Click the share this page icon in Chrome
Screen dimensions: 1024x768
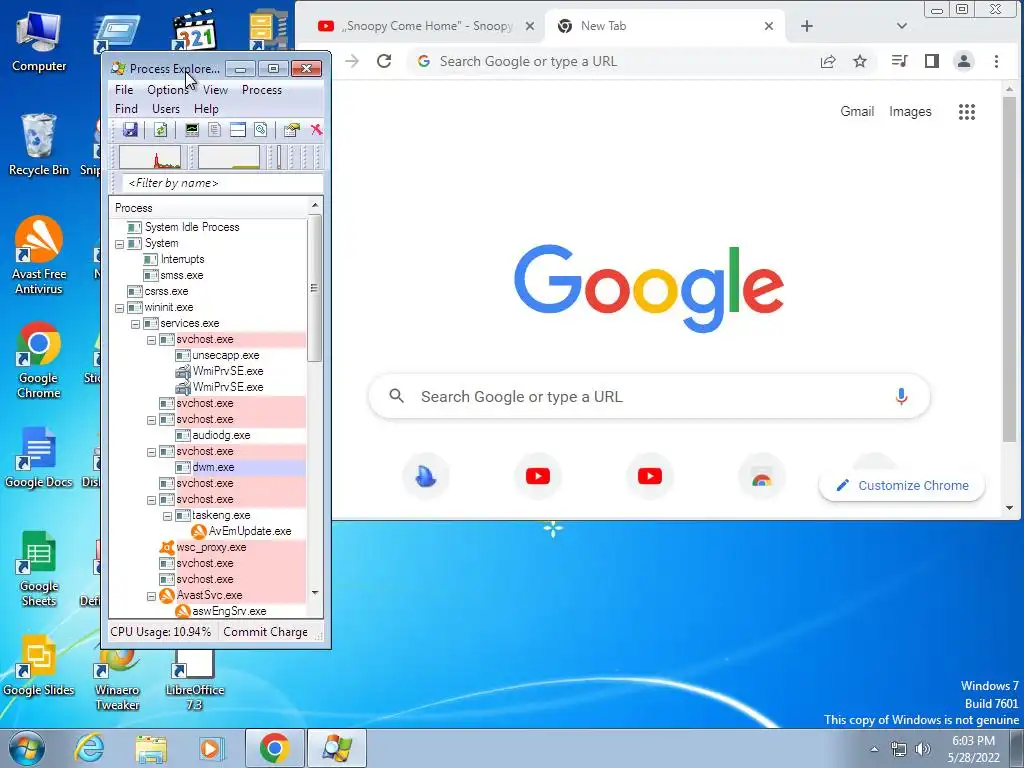click(x=828, y=61)
